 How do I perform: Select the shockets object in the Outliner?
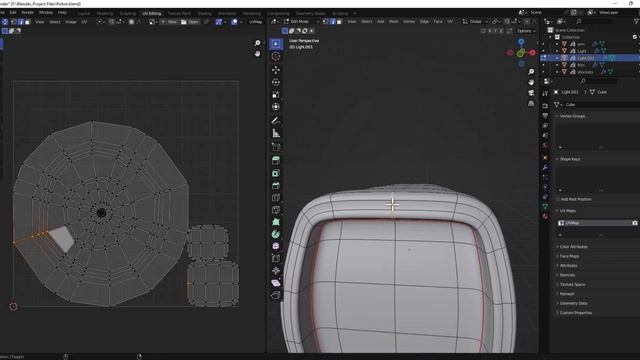[585, 72]
